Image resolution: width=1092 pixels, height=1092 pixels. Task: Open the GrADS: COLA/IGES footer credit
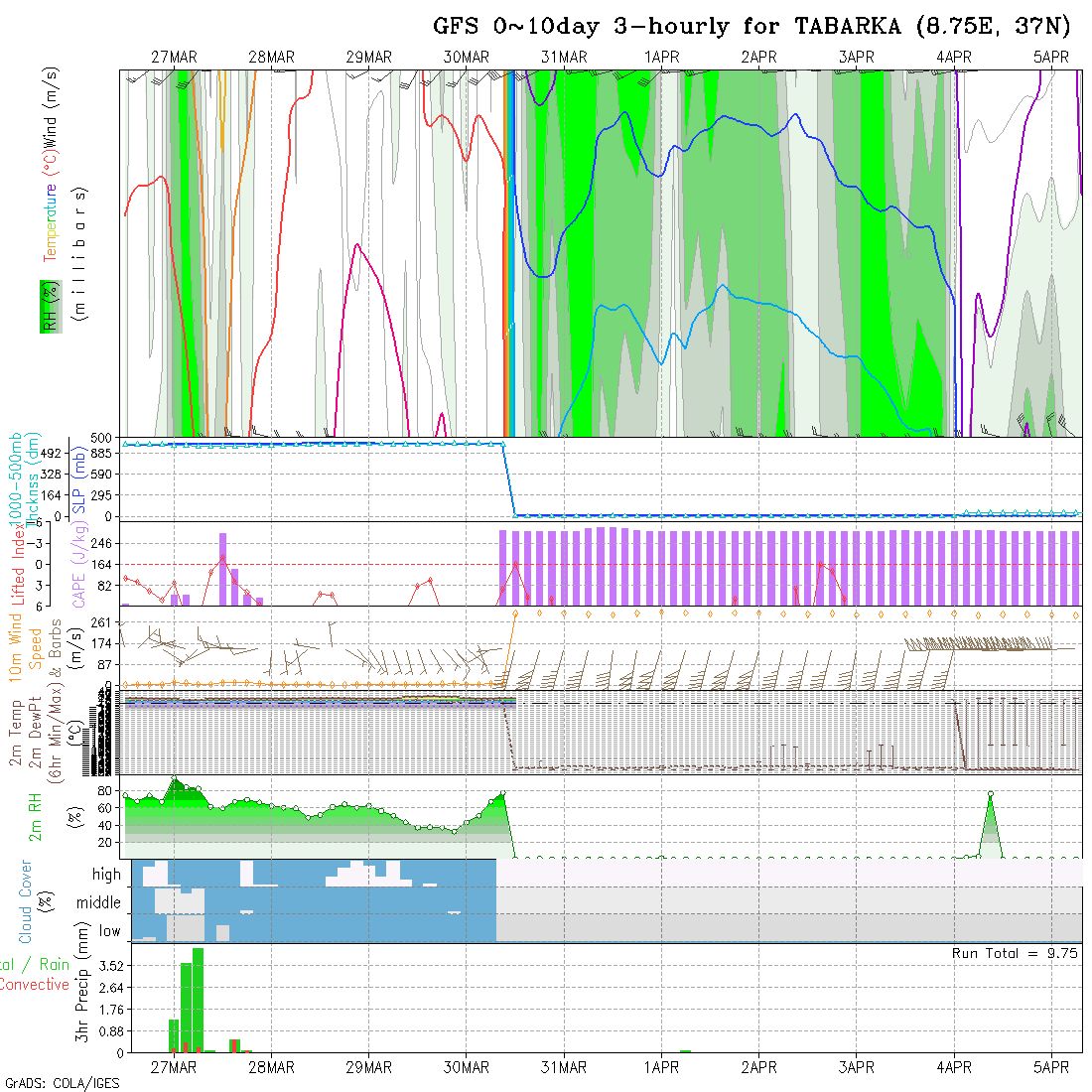point(62,1083)
